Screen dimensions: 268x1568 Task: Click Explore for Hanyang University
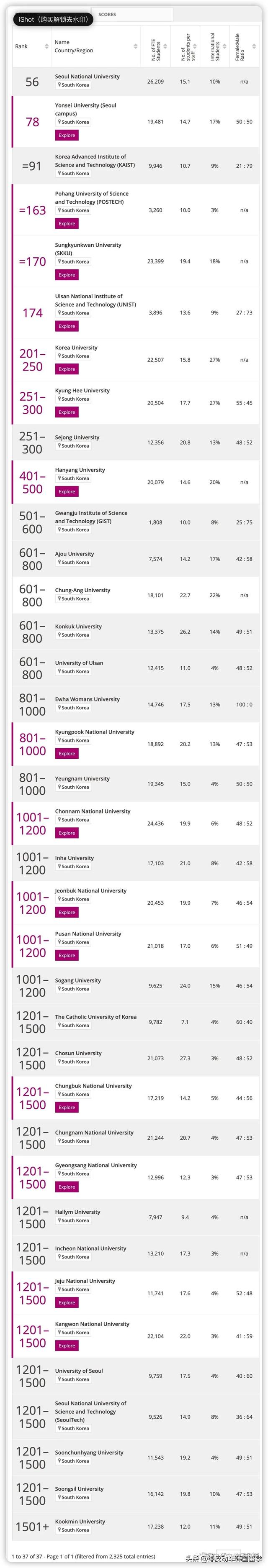67,491
